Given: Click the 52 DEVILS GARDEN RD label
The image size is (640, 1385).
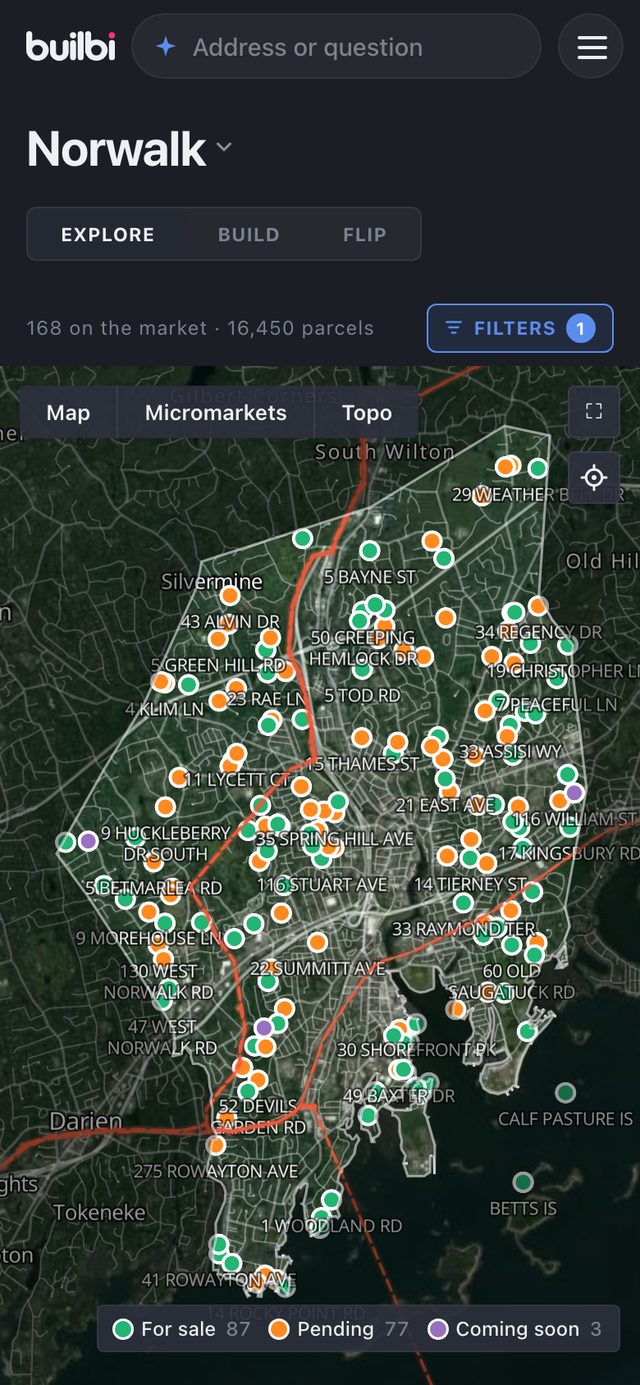Looking at the screenshot, I should (x=258, y=1117).
